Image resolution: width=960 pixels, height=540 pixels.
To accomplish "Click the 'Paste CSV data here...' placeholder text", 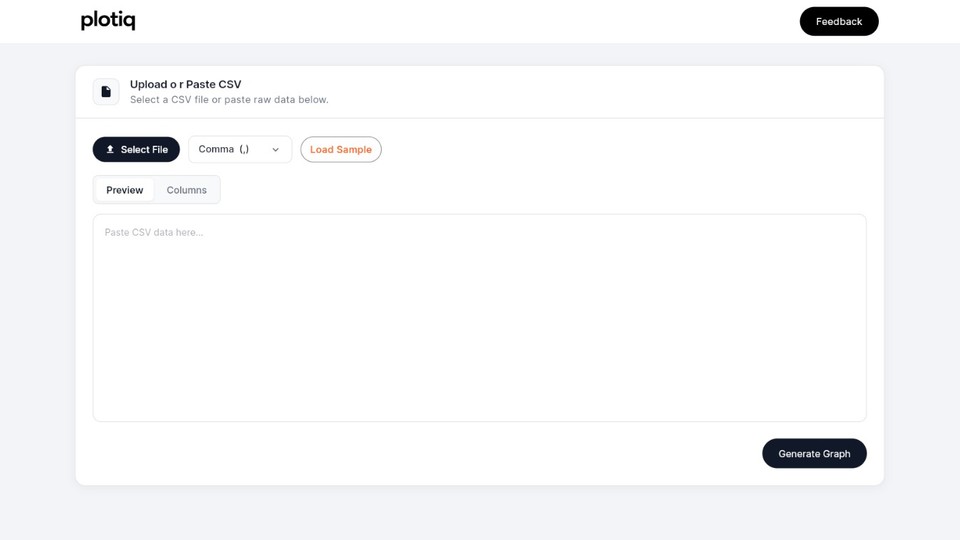I will coord(154,232).
